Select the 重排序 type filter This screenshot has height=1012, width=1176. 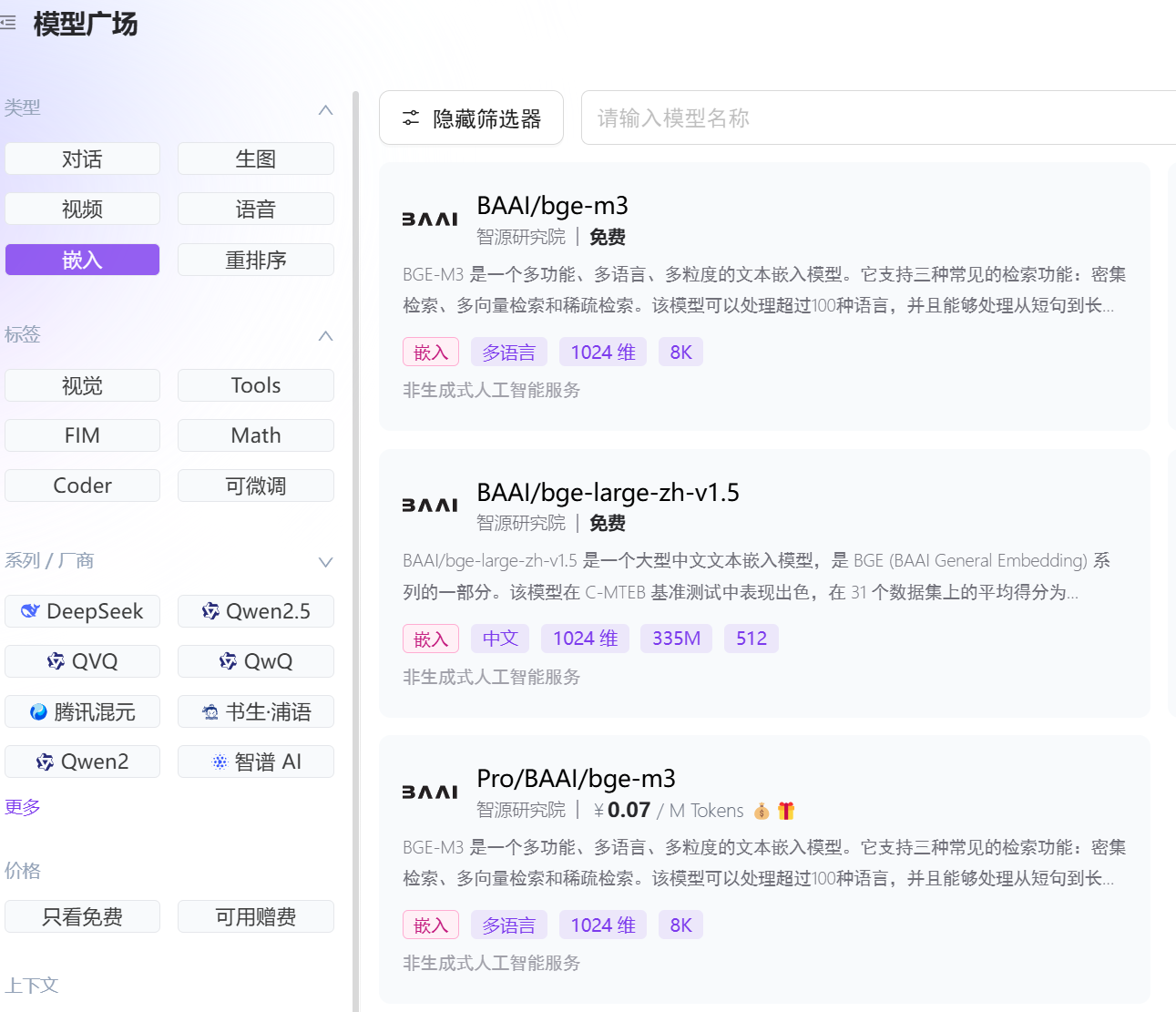[x=255, y=260]
